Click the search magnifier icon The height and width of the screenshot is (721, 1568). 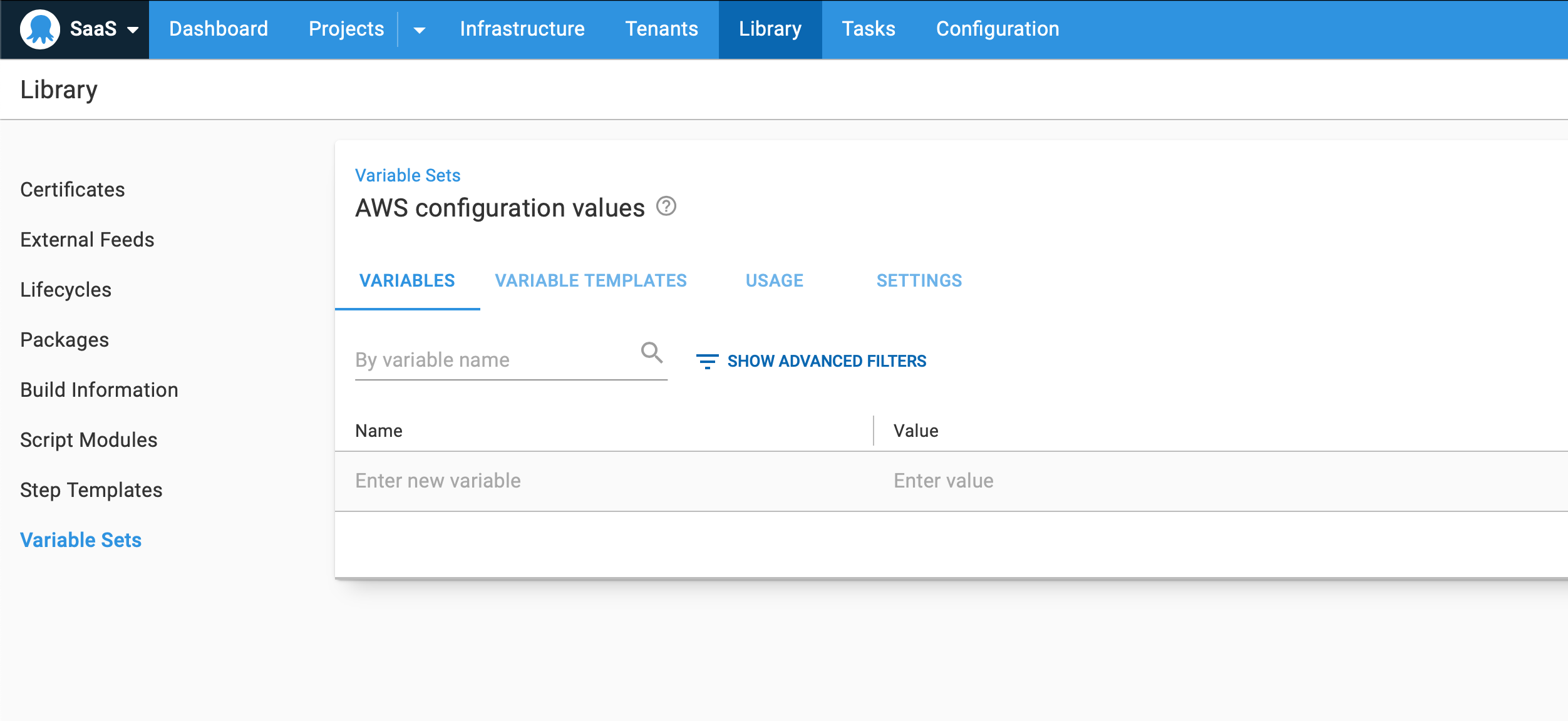(652, 354)
